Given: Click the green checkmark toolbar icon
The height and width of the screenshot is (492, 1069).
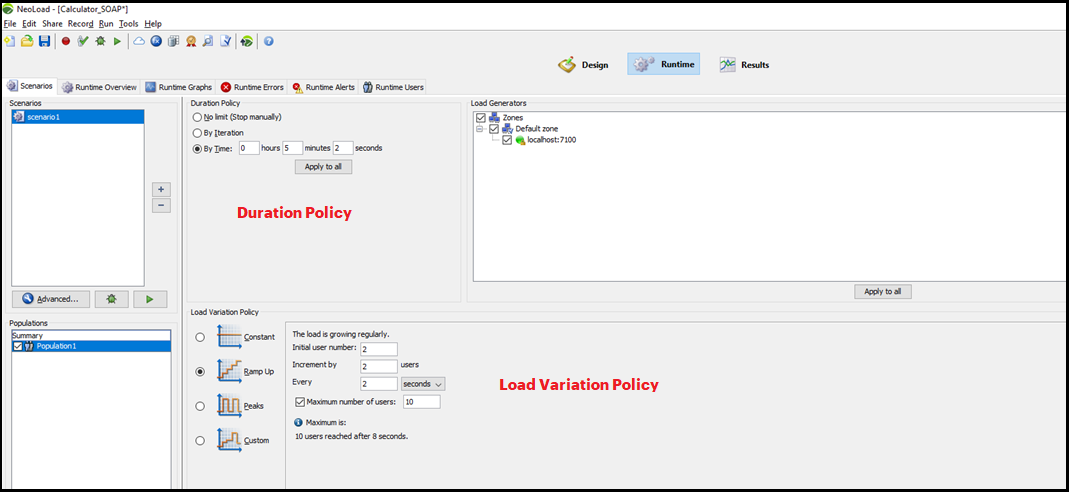Looking at the screenshot, I should click(x=83, y=42).
